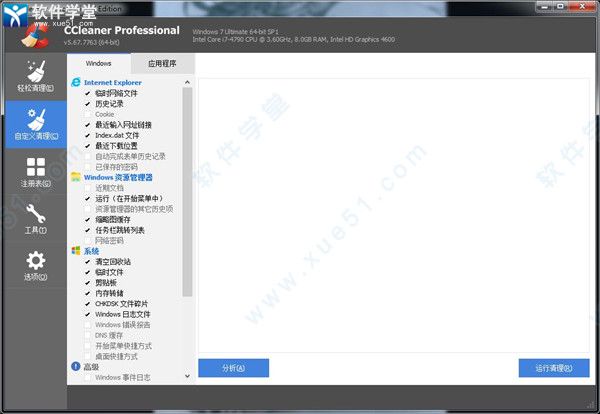Click the Windows 资源管理器 folder icon
Screen dimensions: 600x414
tap(76, 177)
